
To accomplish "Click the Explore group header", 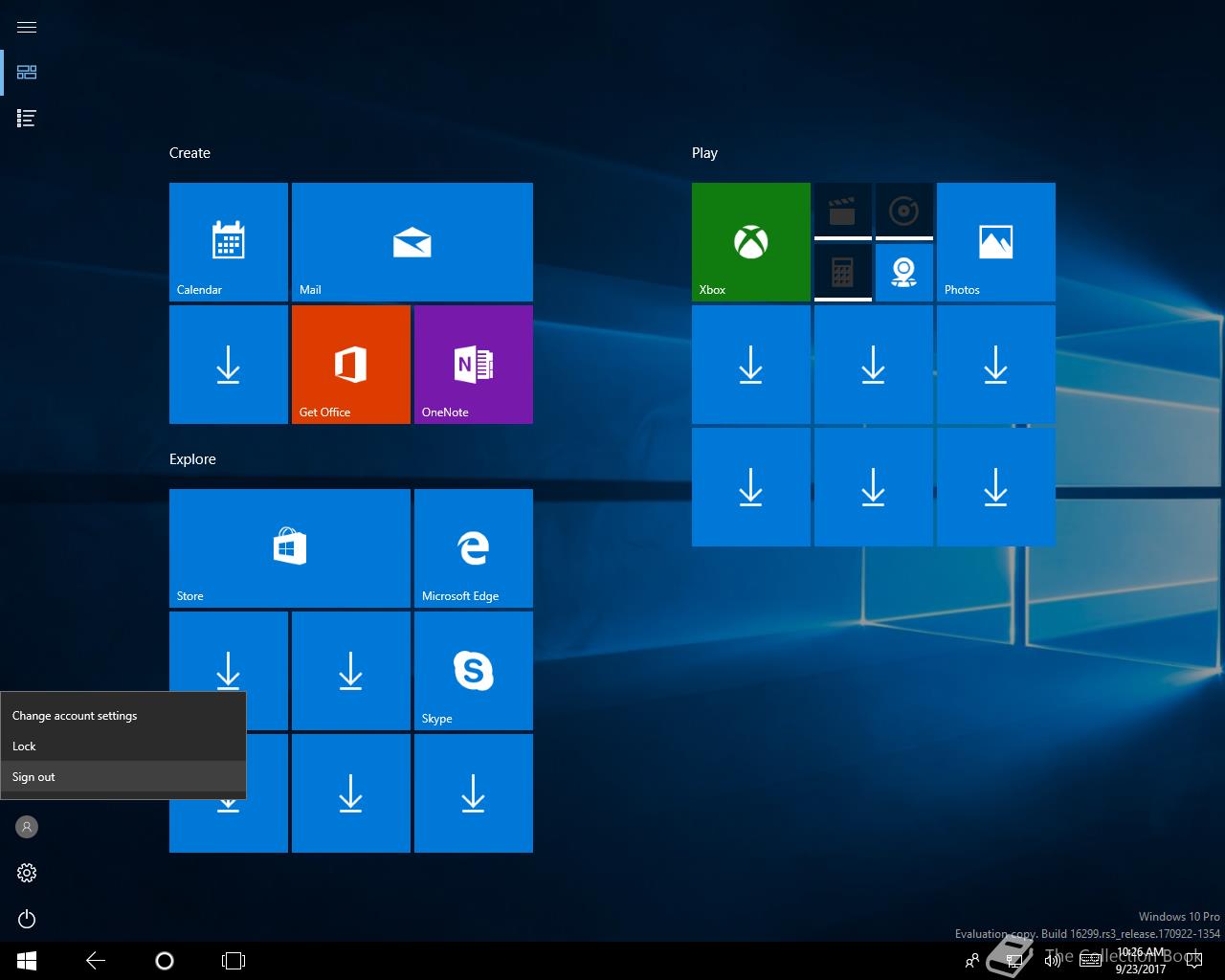I will tap(192, 459).
